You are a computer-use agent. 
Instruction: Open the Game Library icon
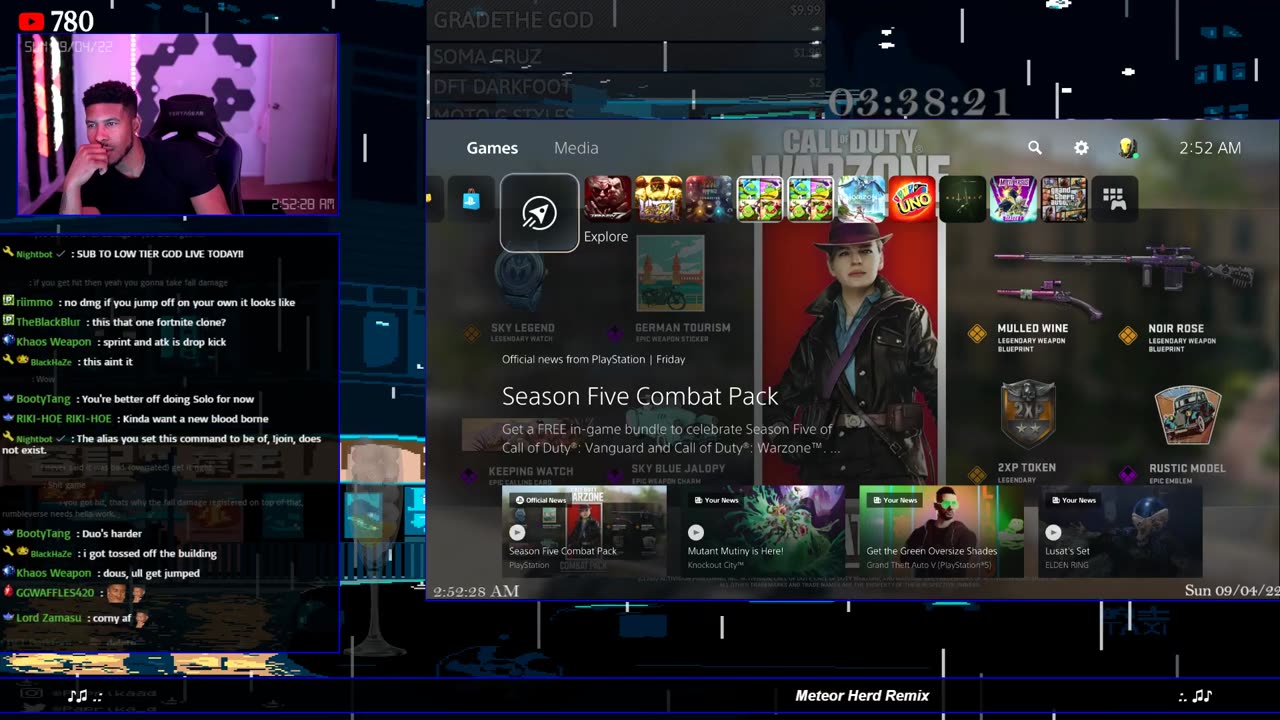pos(1115,199)
